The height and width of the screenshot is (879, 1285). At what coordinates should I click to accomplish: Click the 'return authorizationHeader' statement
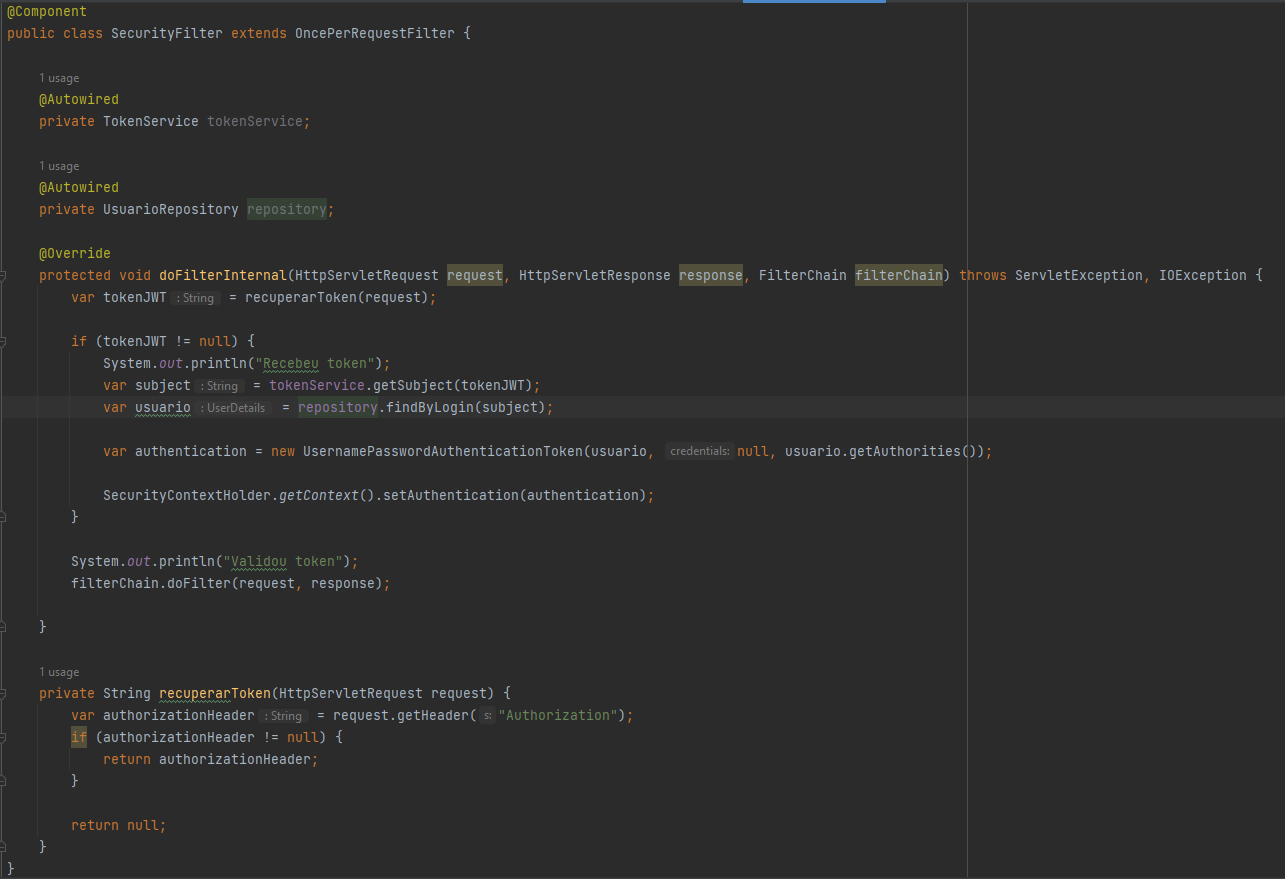[x=211, y=759]
